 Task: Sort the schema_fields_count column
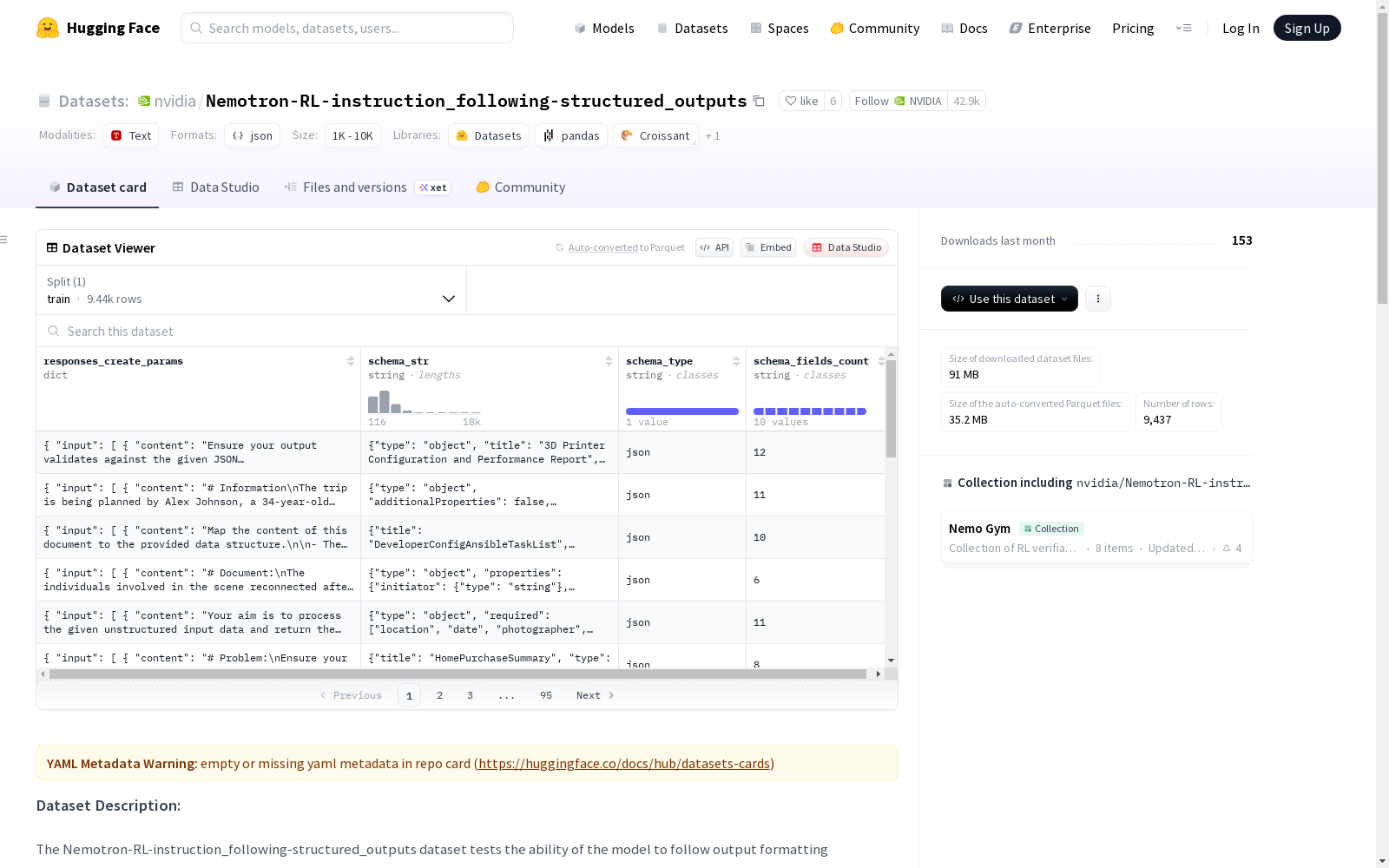[881, 361]
